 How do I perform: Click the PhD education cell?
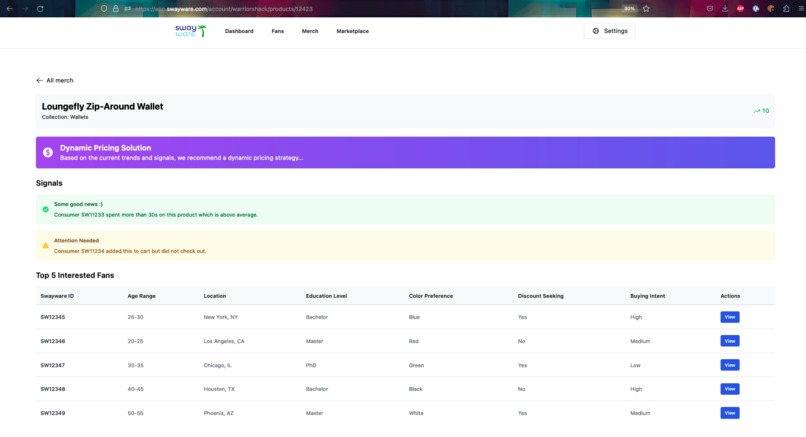pos(311,366)
